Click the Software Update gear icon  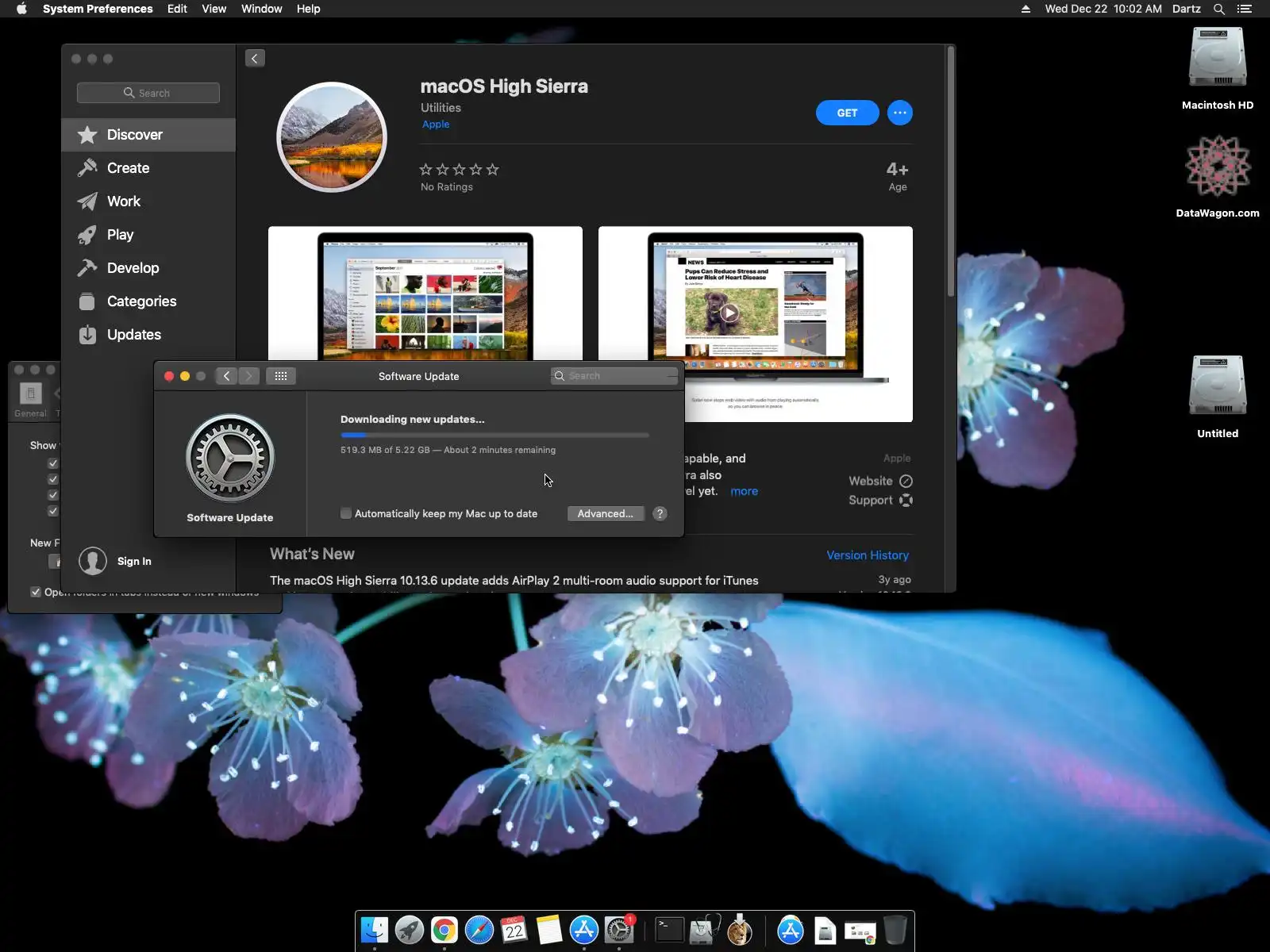230,458
